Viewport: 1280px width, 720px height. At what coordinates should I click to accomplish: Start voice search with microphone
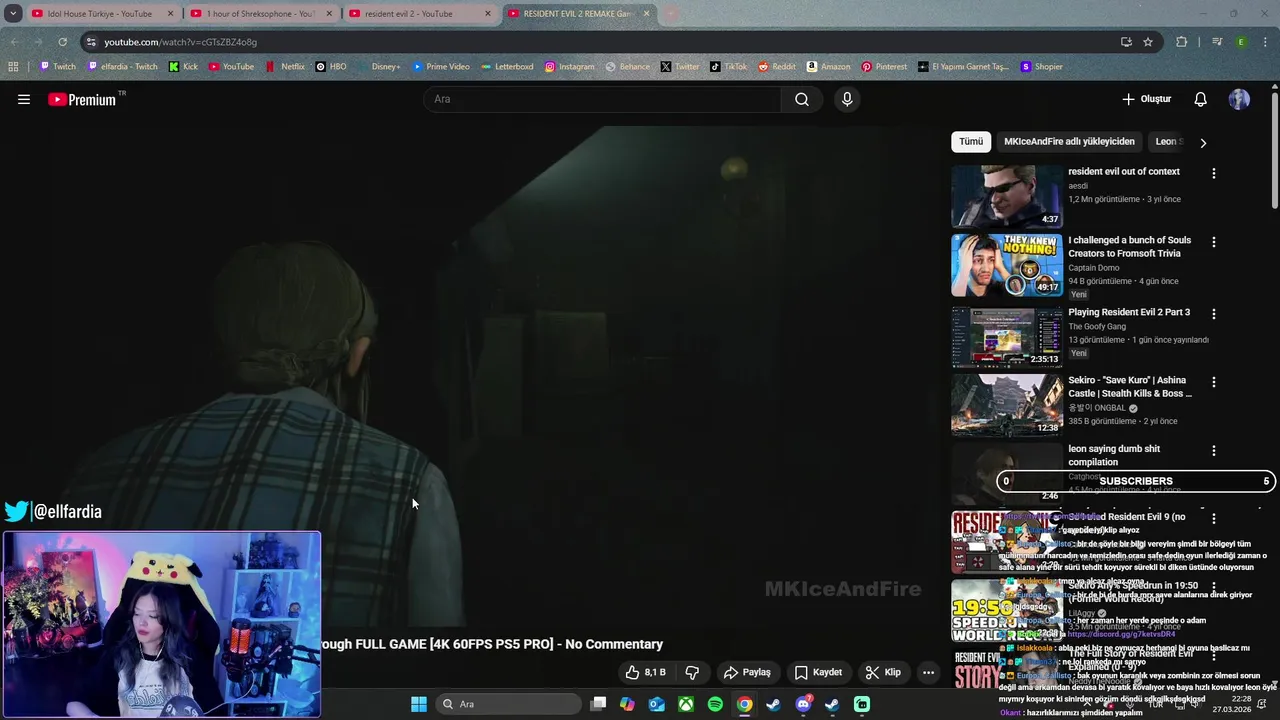click(x=847, y=99)
